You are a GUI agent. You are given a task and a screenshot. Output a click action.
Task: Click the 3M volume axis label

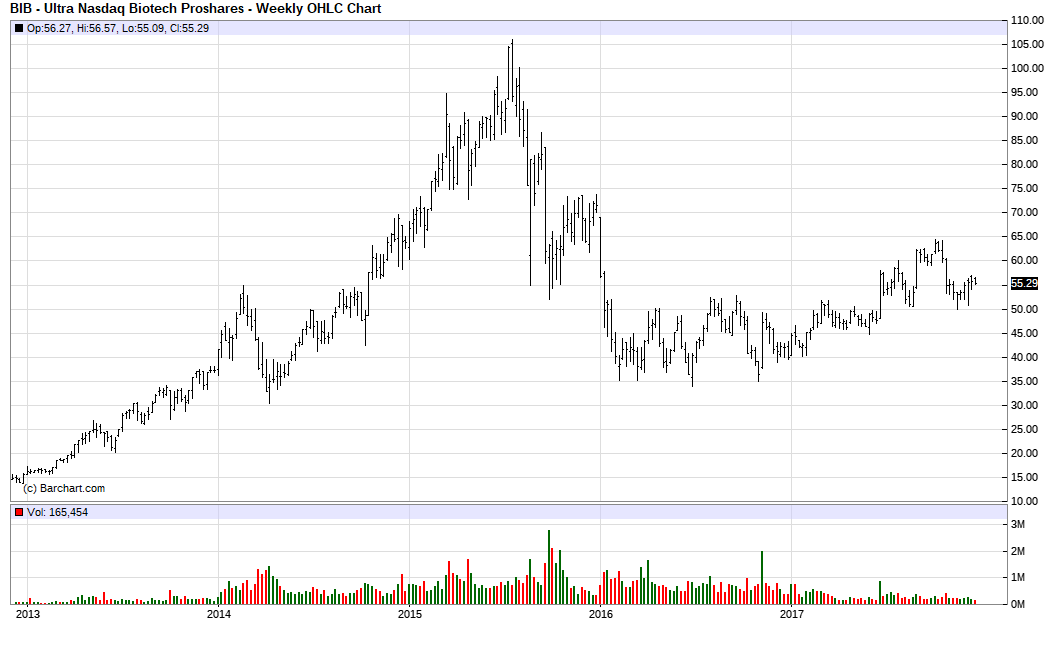pyautogui.click(x=1018, y=525)
